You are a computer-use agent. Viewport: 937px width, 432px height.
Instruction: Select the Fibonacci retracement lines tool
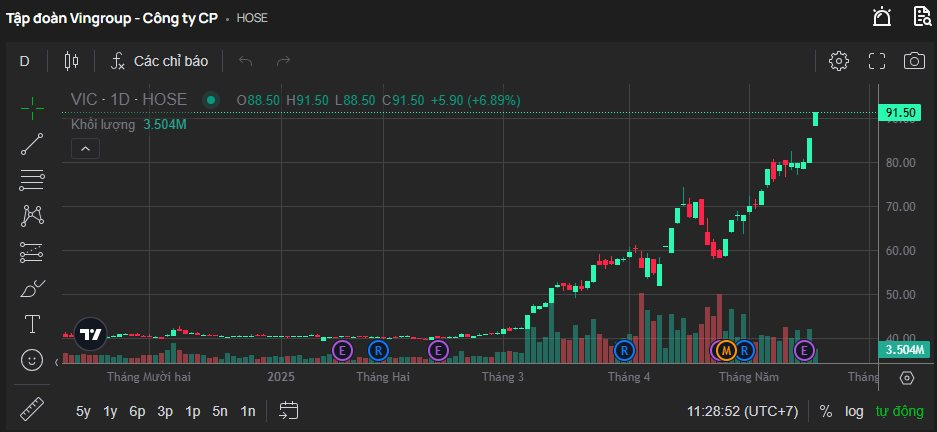tap(32, 180)
